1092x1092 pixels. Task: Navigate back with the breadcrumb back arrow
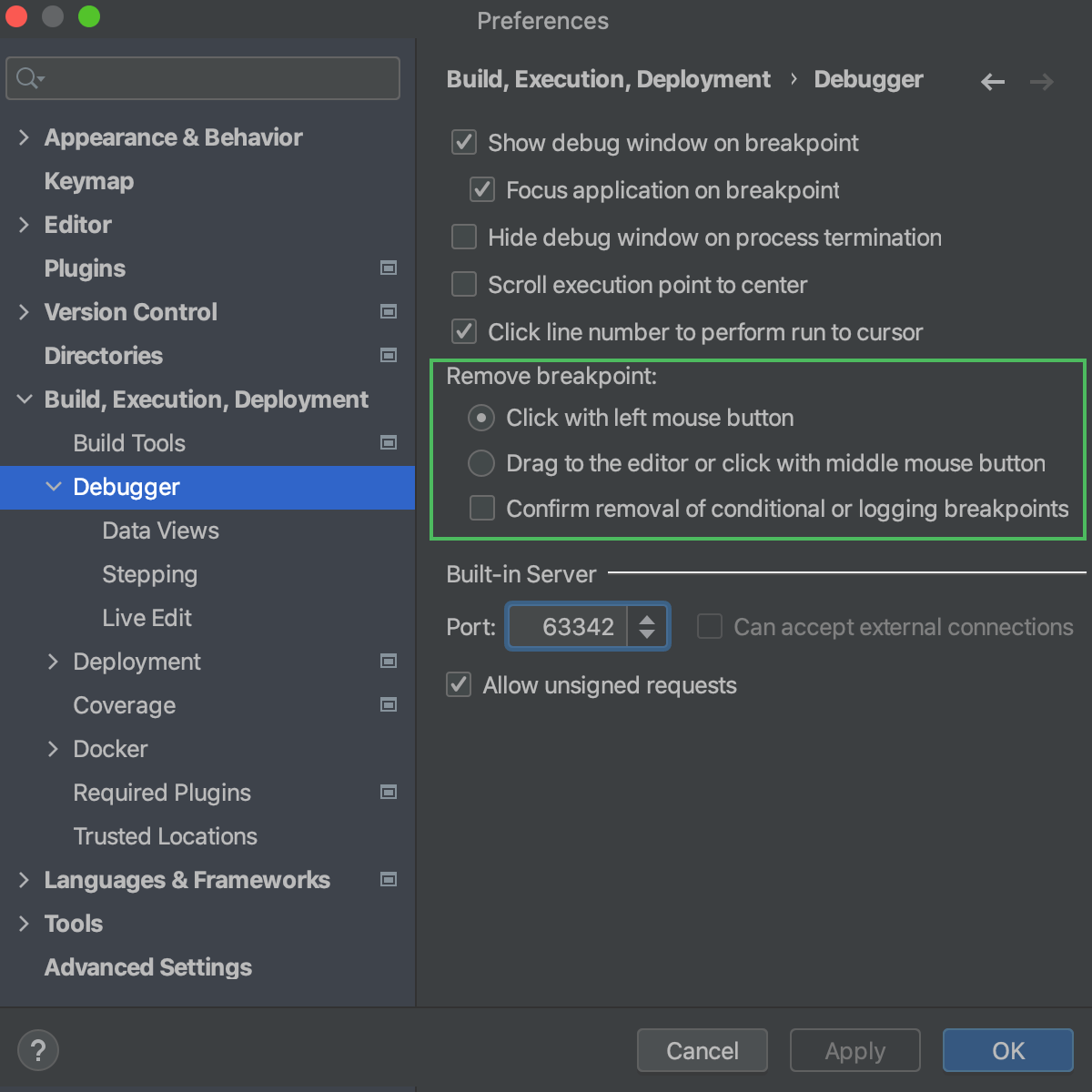[992, 82]
